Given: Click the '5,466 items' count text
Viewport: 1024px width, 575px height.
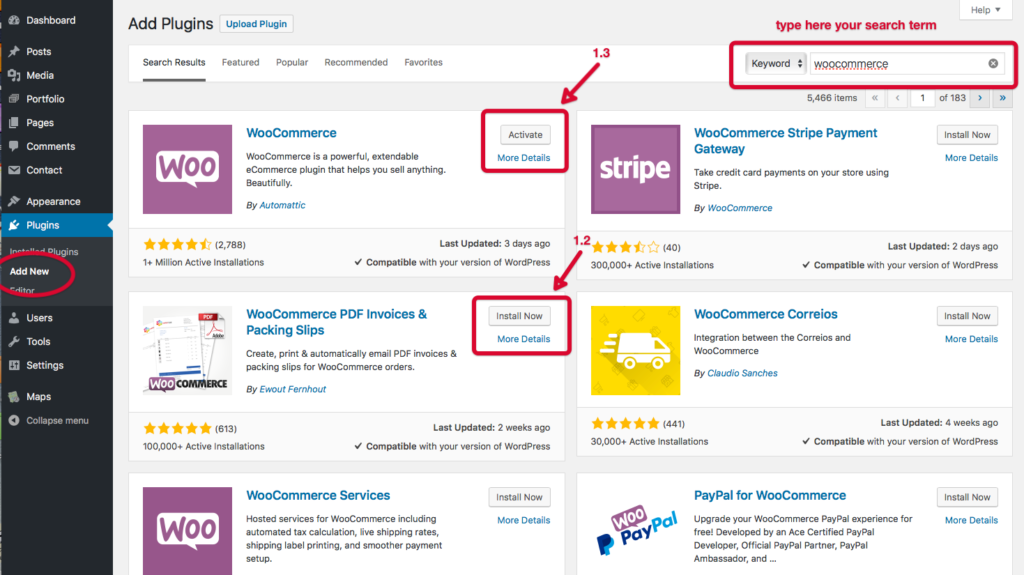Looking at the screenshot, I should (x=831, y=98).
